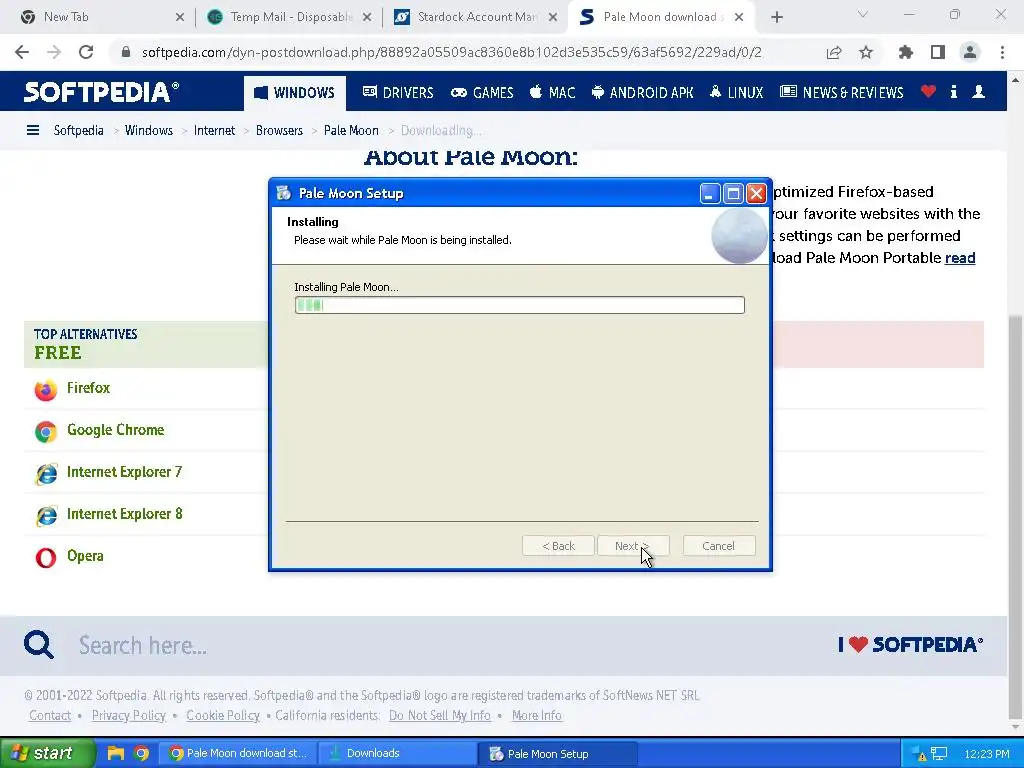
Task: Click the Pale Moon breadcrumb link
Action: tap(351, 130)
